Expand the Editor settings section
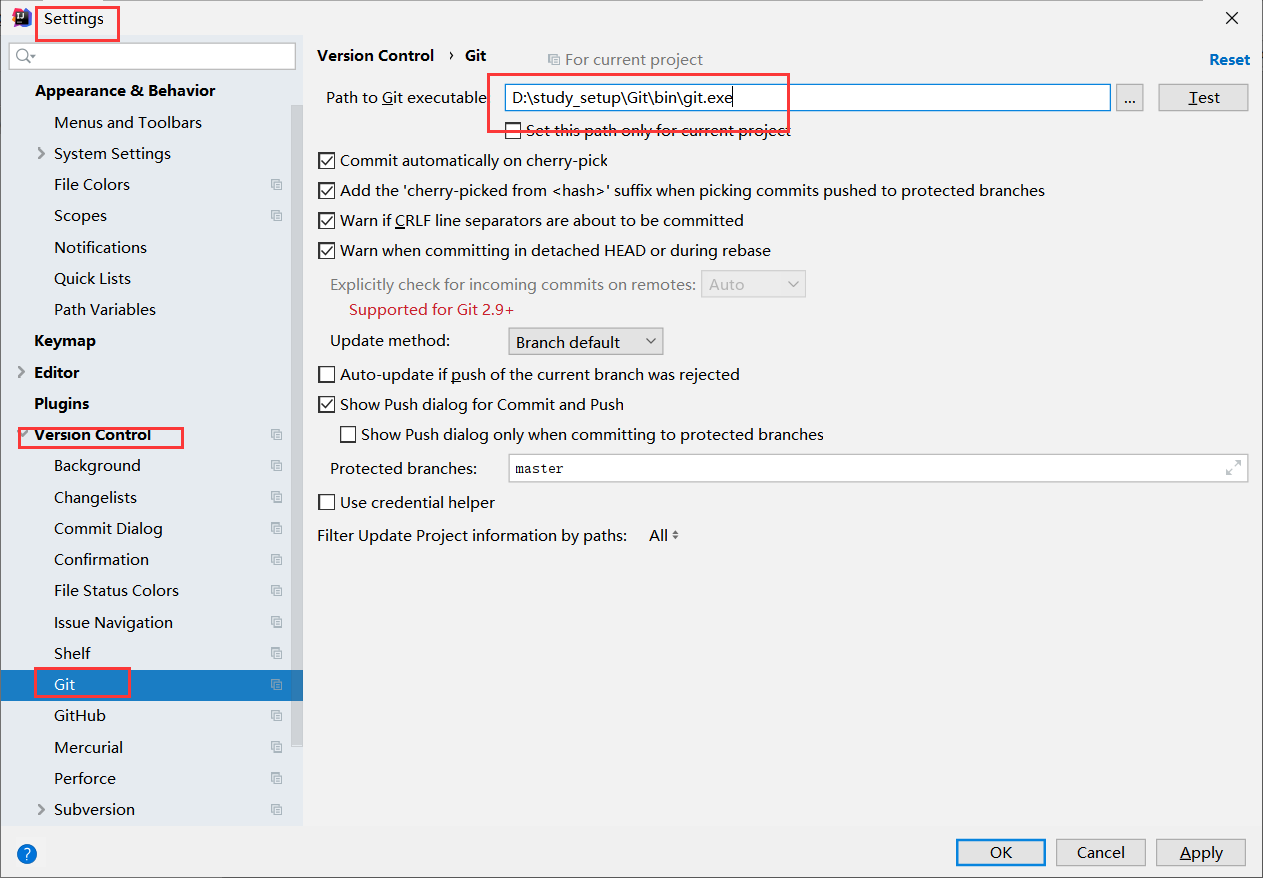The image size is (1263, 878). 21,372
